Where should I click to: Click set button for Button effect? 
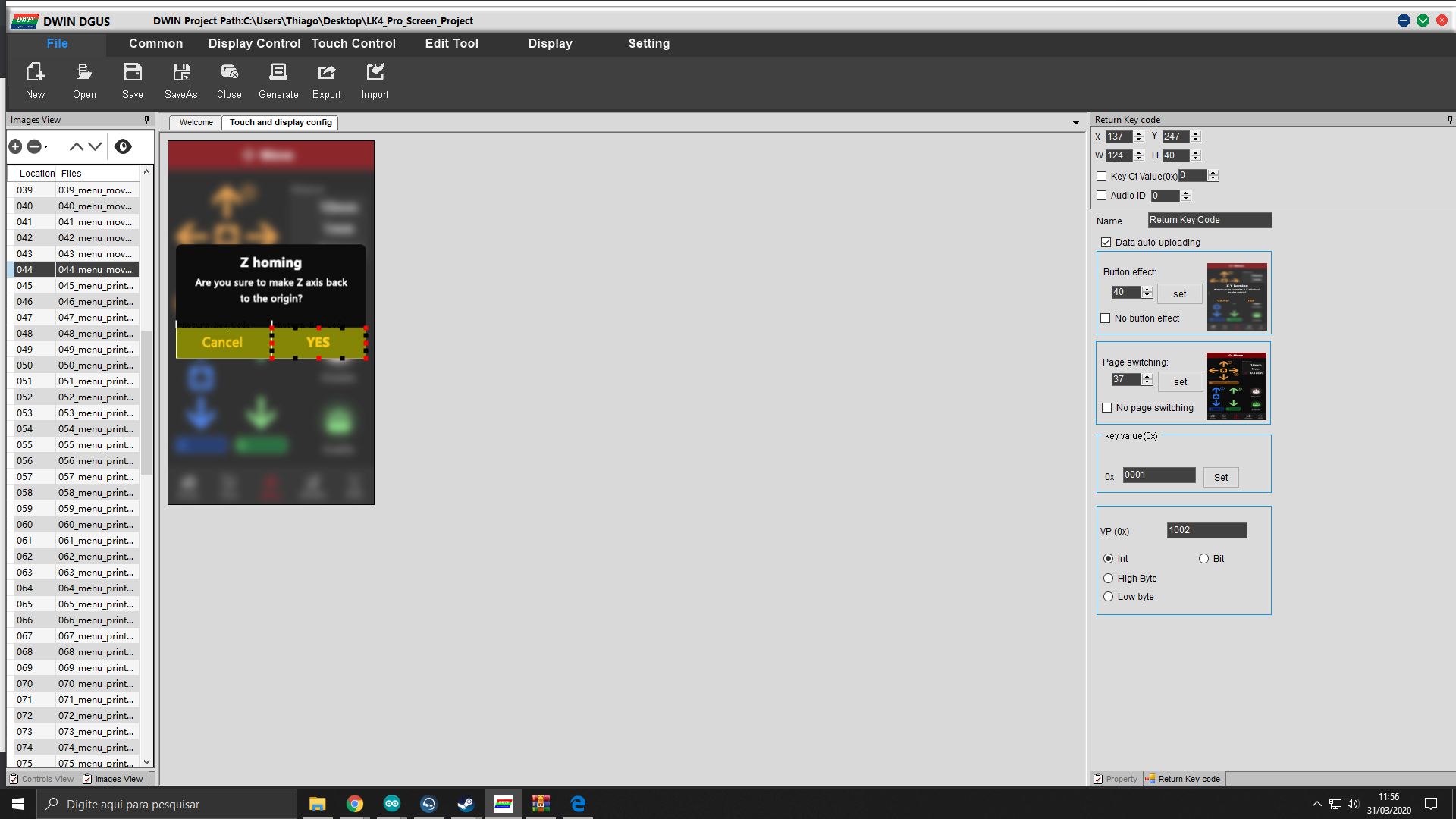click(x=1179, y=294)
